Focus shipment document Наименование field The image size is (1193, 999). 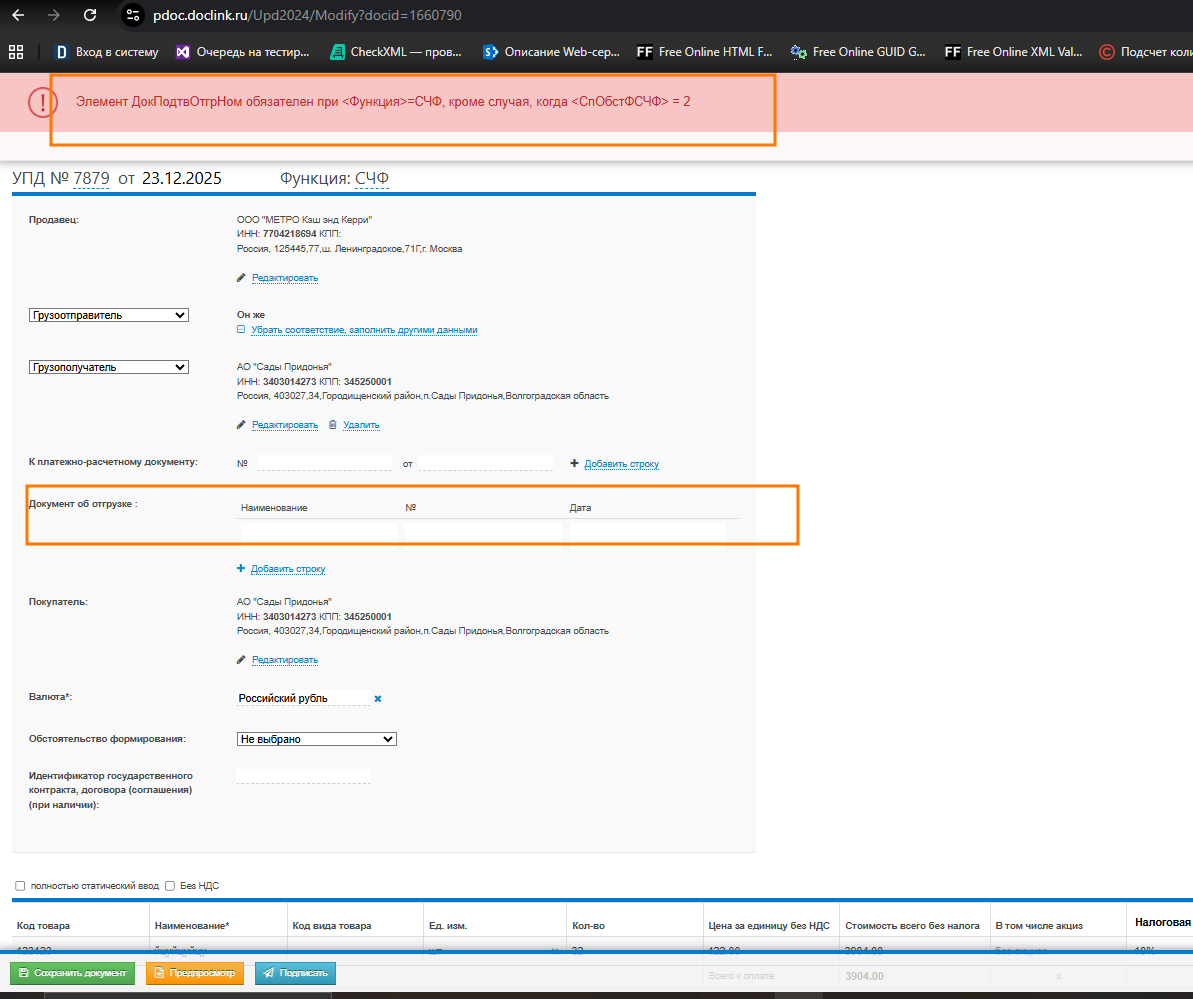coord(319,533)
